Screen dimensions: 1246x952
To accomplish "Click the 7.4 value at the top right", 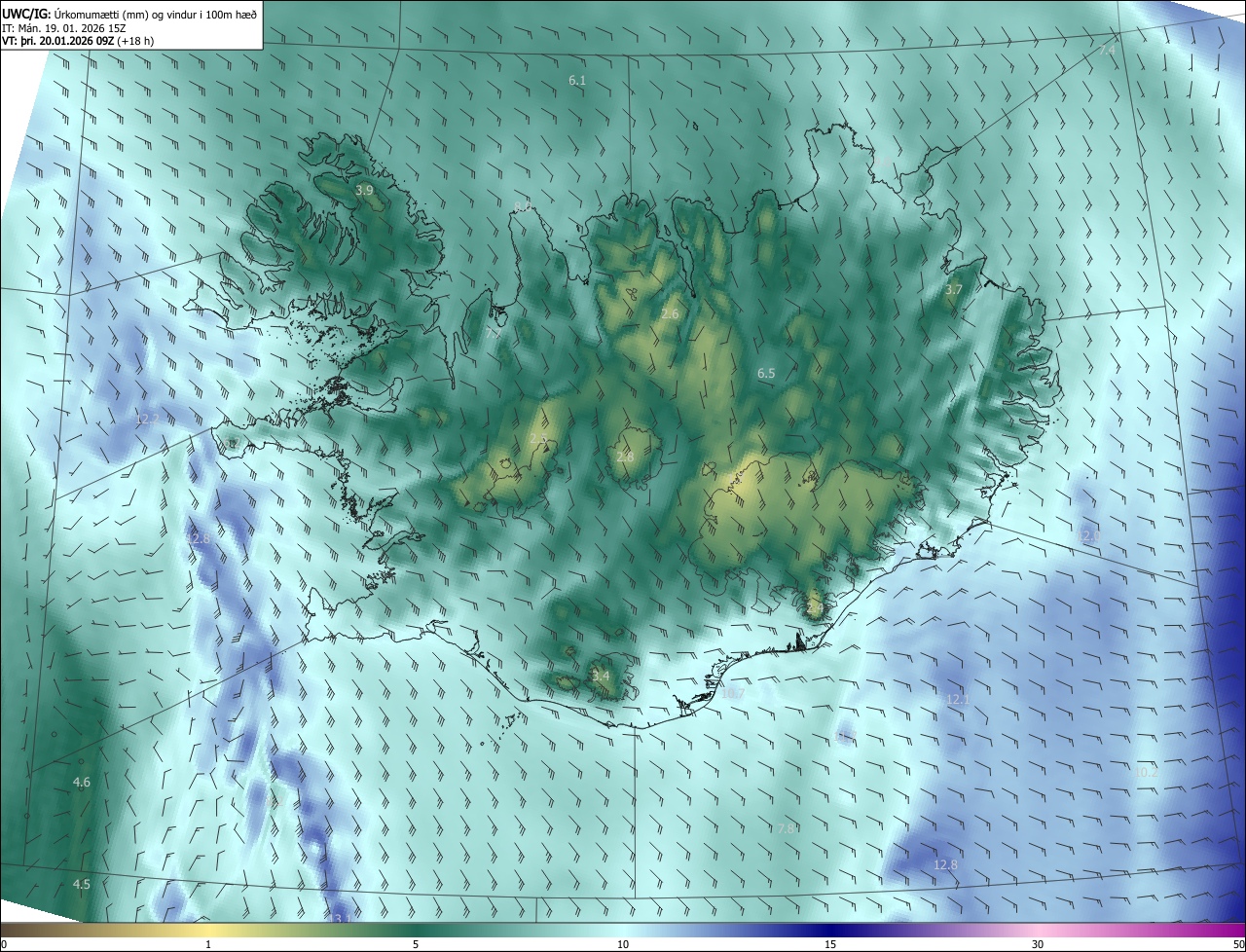I will pyautogui.click(x=1108, y=50).
